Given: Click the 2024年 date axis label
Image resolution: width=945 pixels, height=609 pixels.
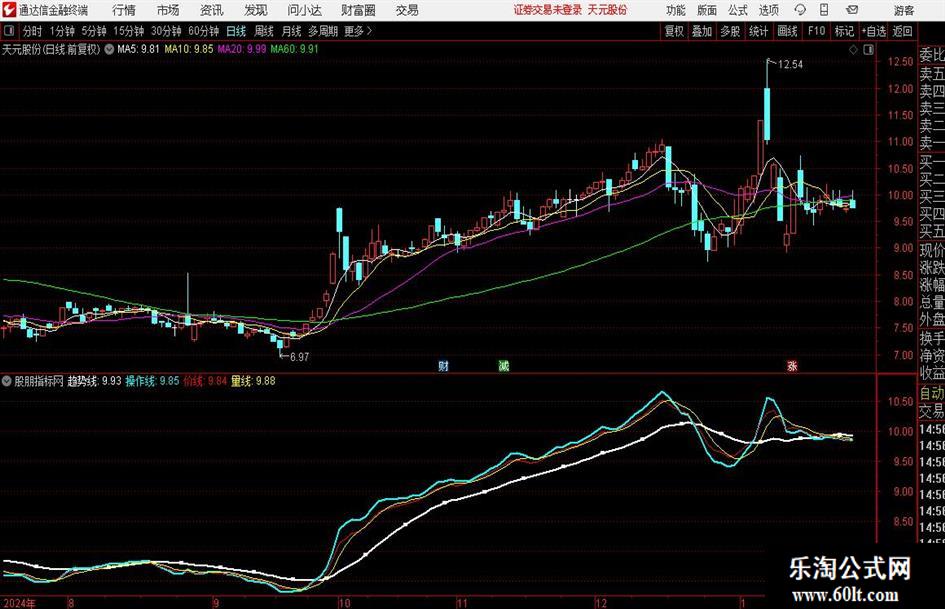Looking at the screenshot, I should 19,603.
